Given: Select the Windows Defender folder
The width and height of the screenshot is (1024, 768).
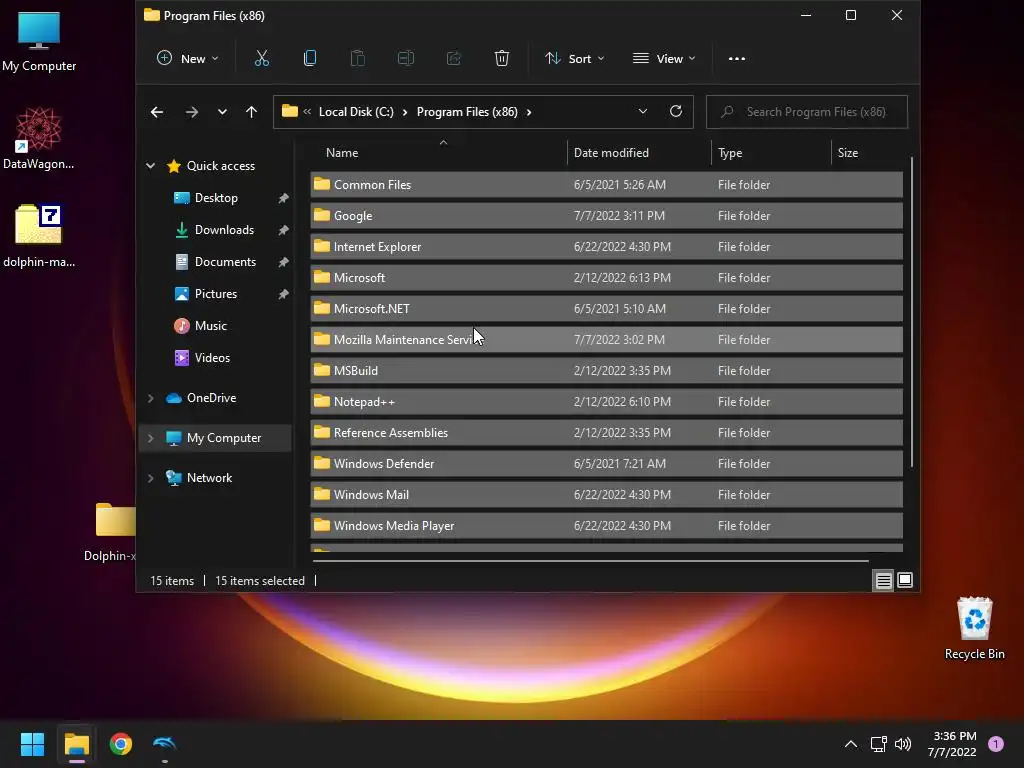Looking at the screenshot, I should tap(606, 464).
